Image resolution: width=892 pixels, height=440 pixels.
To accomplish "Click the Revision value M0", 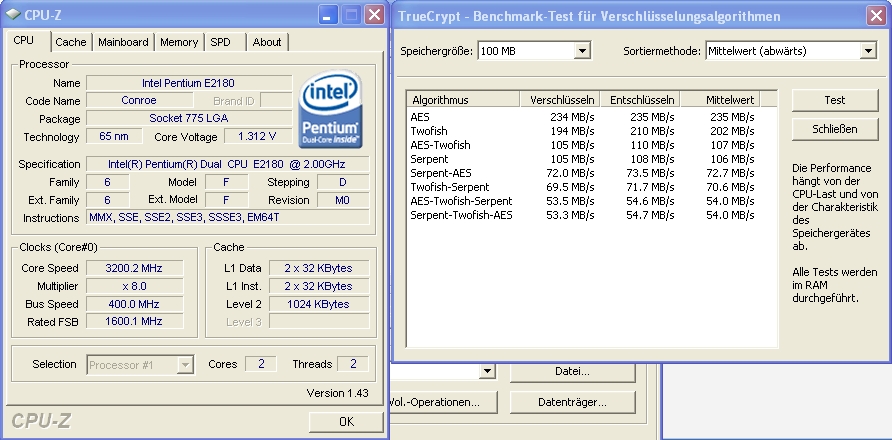I will (343, 200).
